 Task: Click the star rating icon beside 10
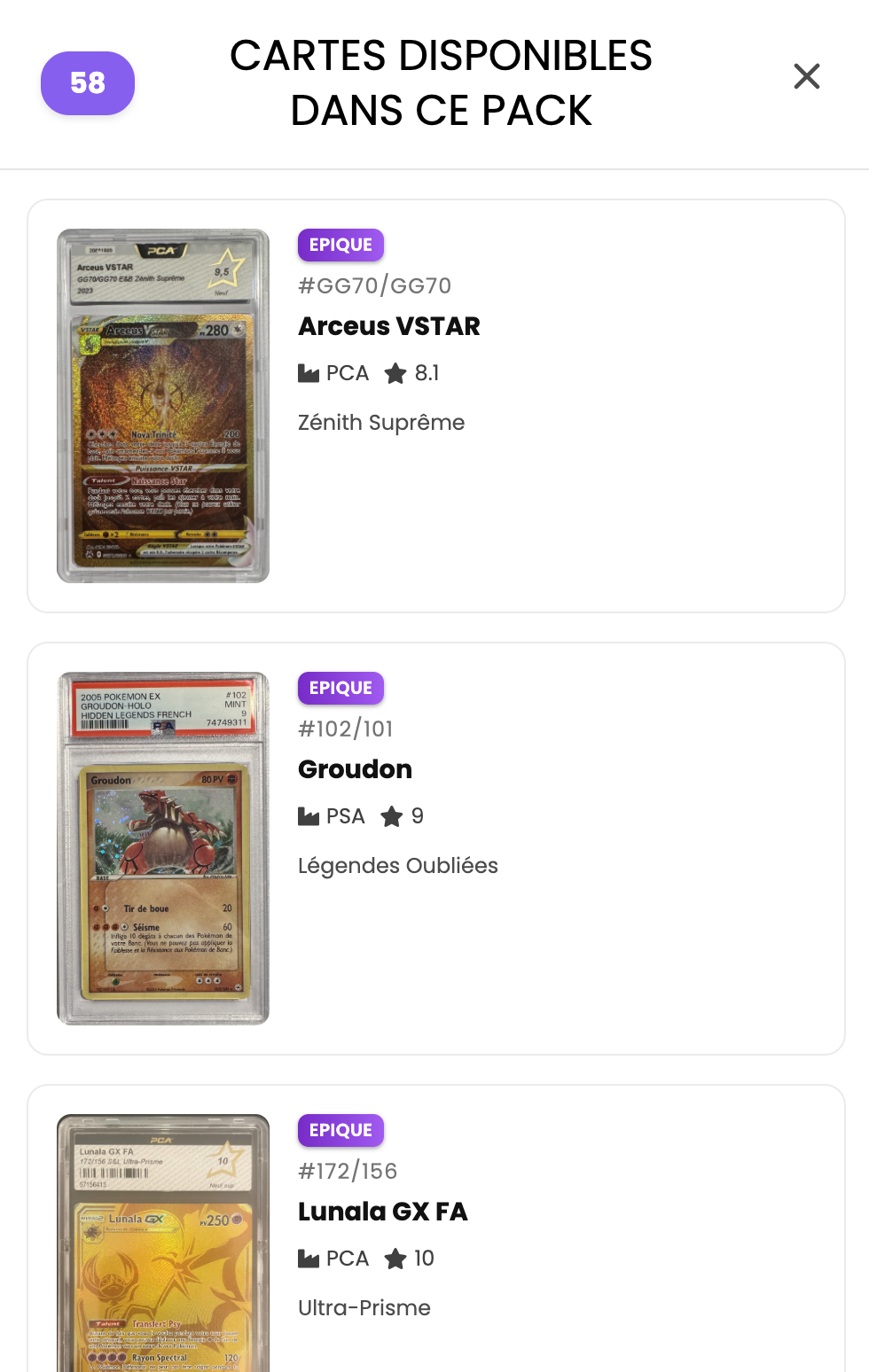coord(395,1259)
